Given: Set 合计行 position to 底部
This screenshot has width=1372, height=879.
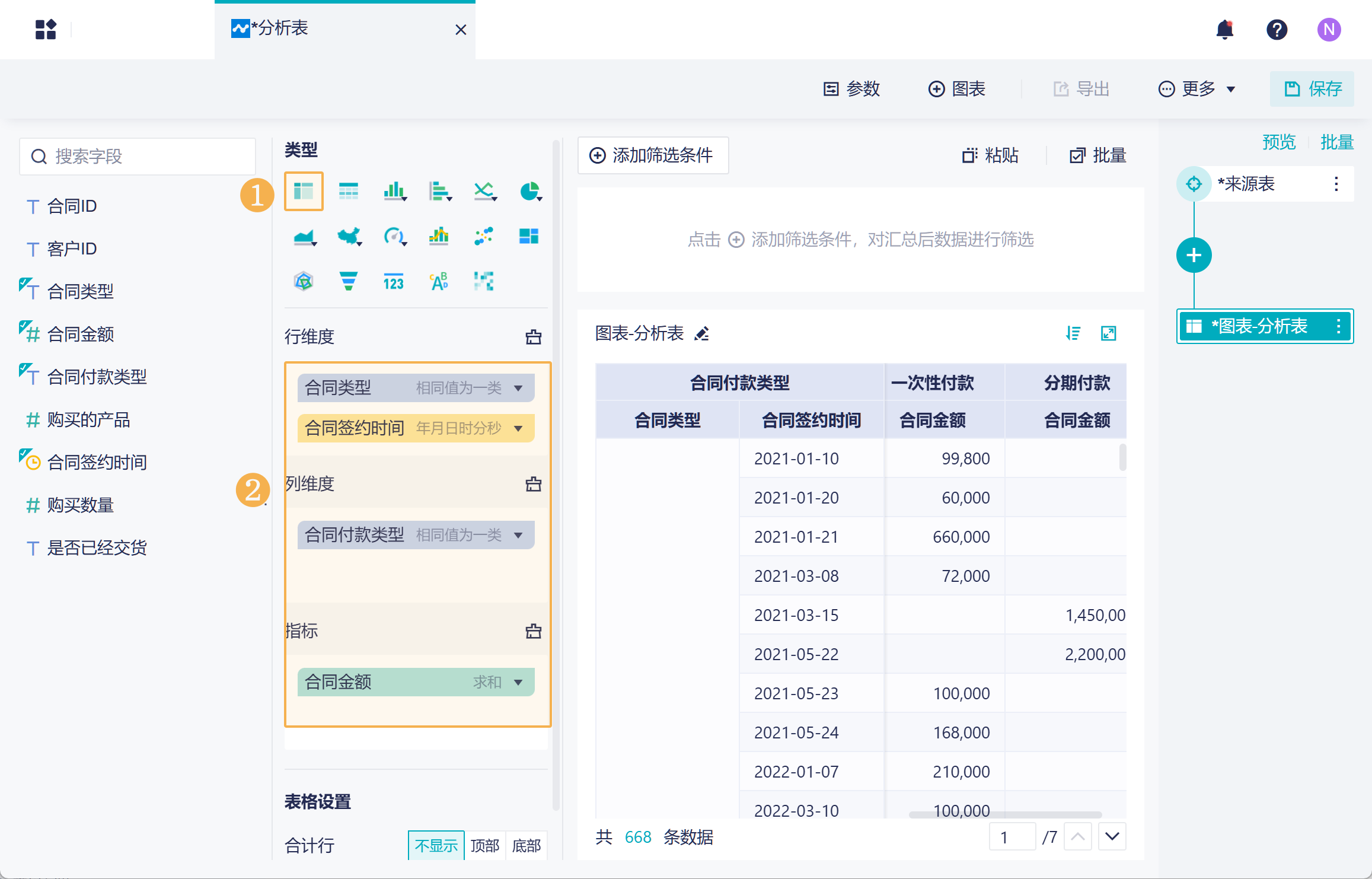Looking at the screenshot, I should click(x=526, y=845).
